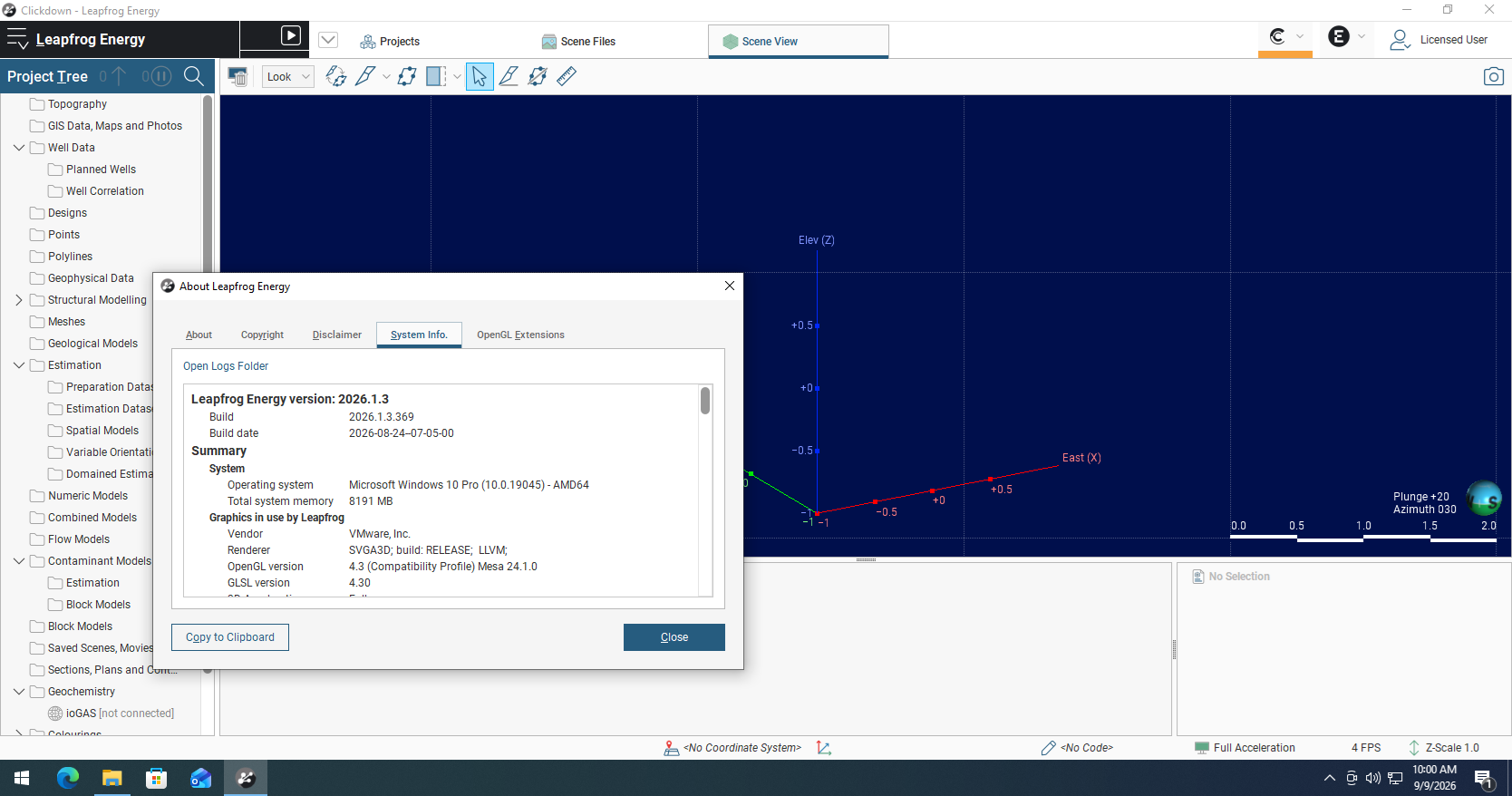
Task: Open Outlook from taskbar
Action: coord(201,778)
